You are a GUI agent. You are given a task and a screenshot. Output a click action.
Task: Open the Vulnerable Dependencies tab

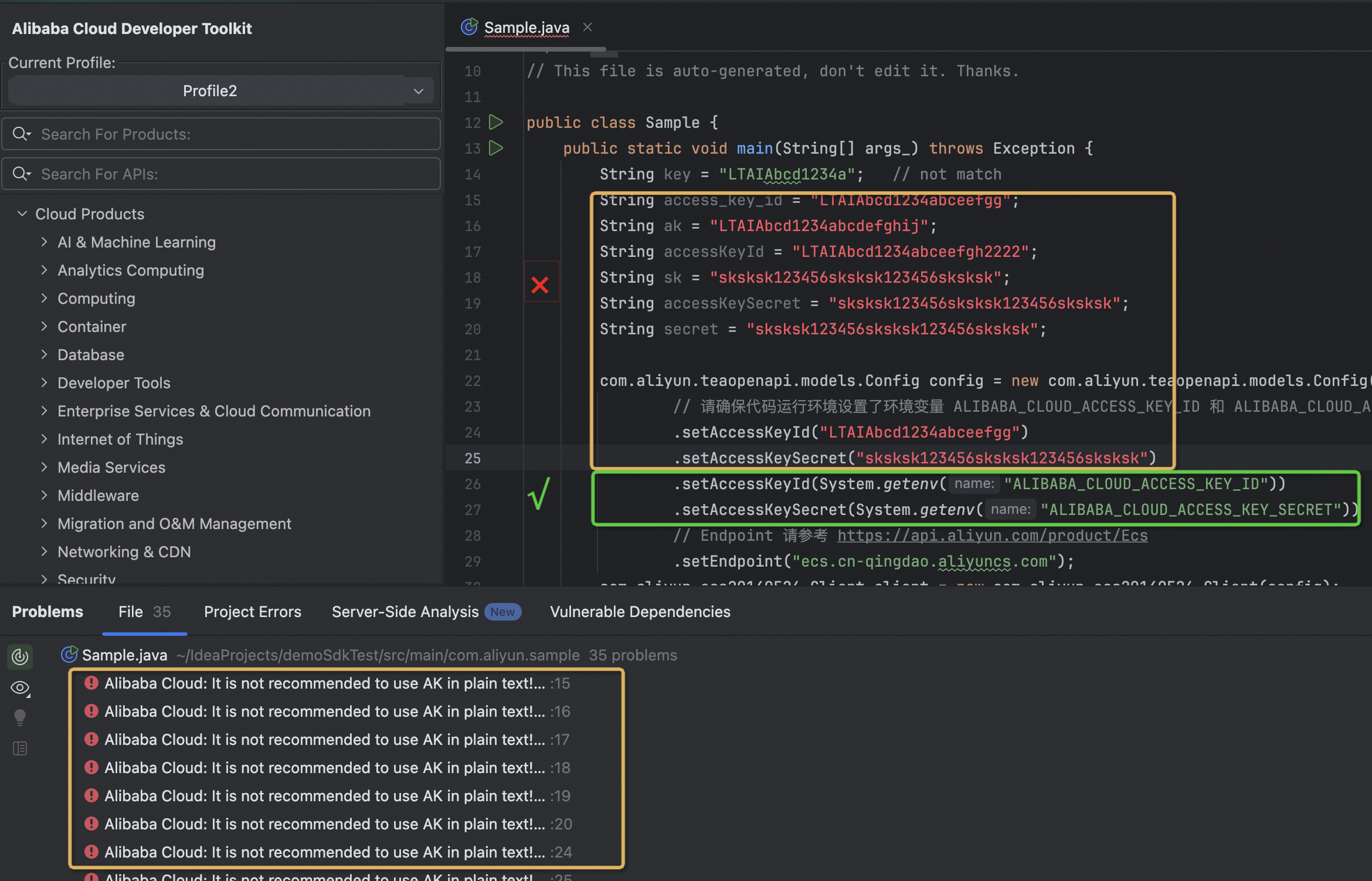(640, 611)
